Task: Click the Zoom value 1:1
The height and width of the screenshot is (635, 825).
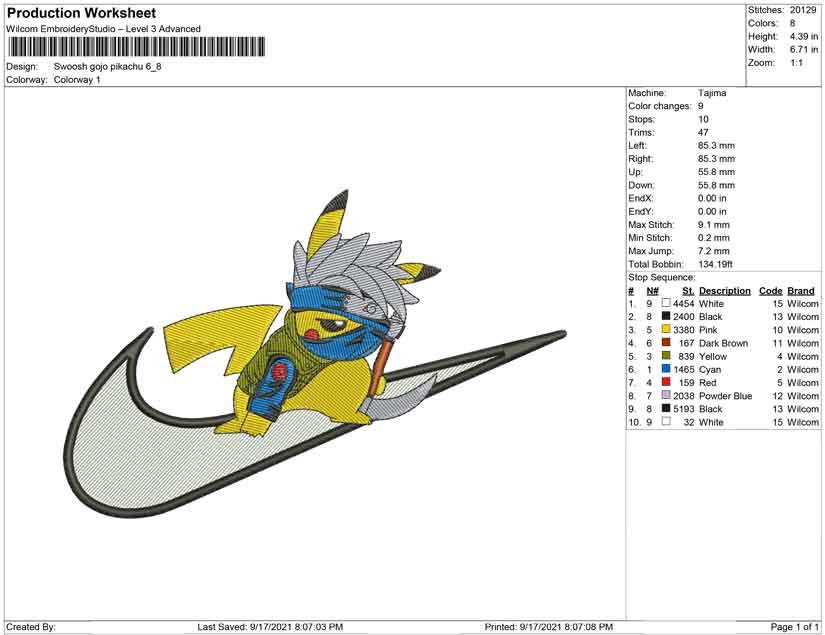Action: [796, 63]
